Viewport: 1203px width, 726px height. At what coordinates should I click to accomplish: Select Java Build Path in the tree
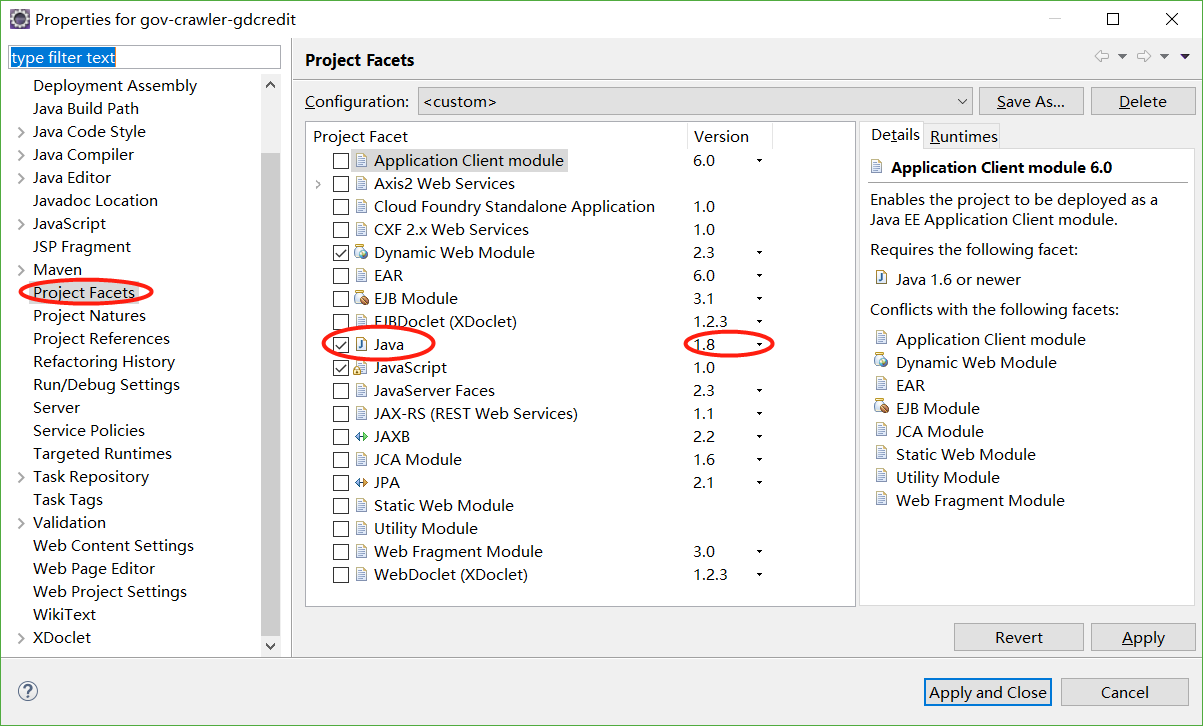click(x=86, y=109)
